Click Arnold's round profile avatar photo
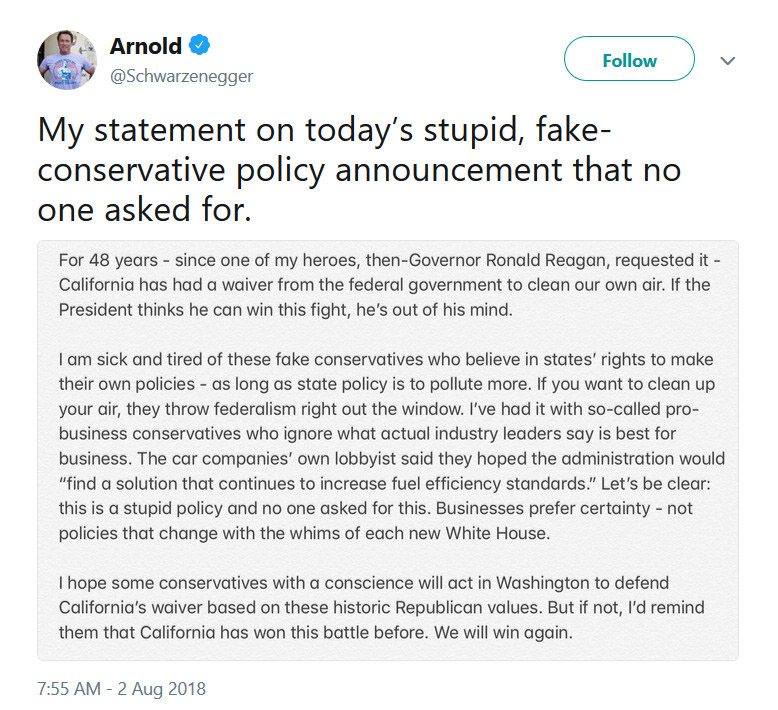The image size is (778, 710). tap(67, 60)
